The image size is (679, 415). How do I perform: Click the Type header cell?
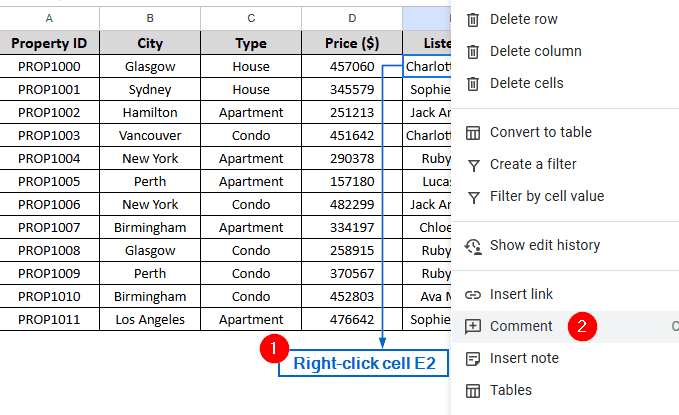(251, 43)
